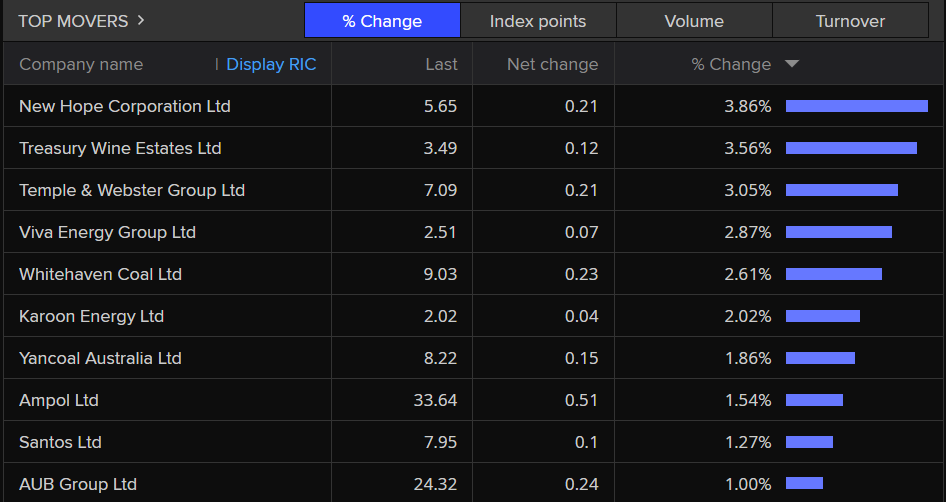The height and width of the screenshot is (502, 946).
Task: Open Treasury Wine Estates Ltd
Action: [x=120, y=148]
